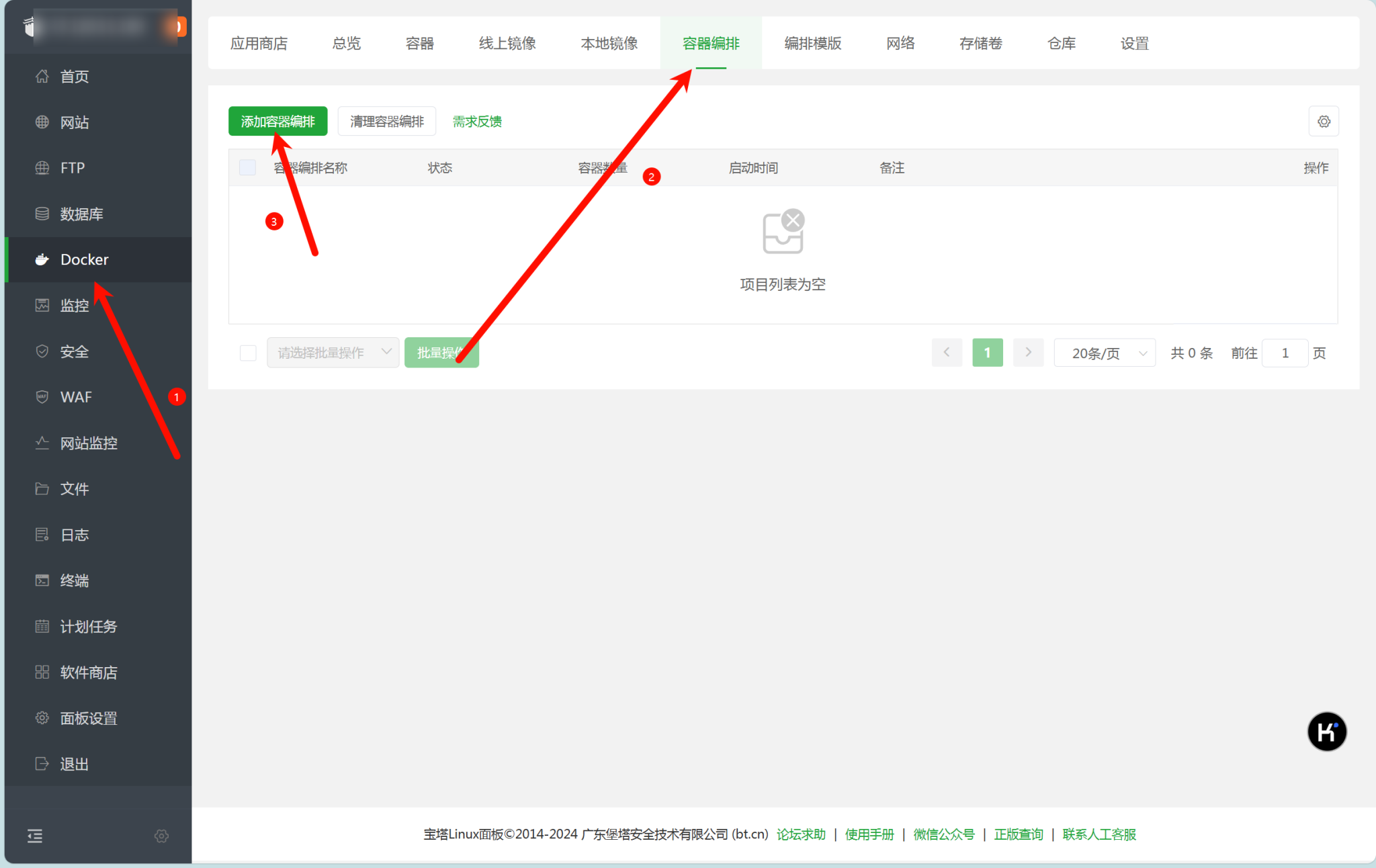Click the 添加容器编排 button

click(x=277, y=121)
